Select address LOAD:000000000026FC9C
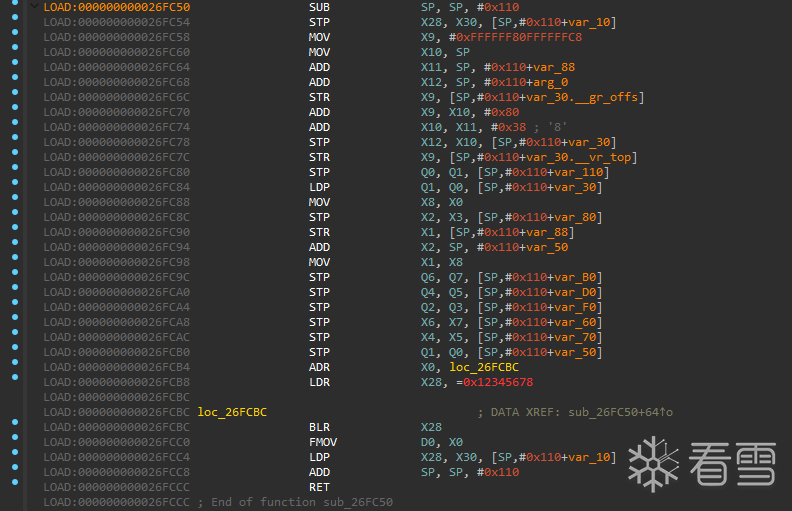This screenshot has width=792, height=511. 117,277
